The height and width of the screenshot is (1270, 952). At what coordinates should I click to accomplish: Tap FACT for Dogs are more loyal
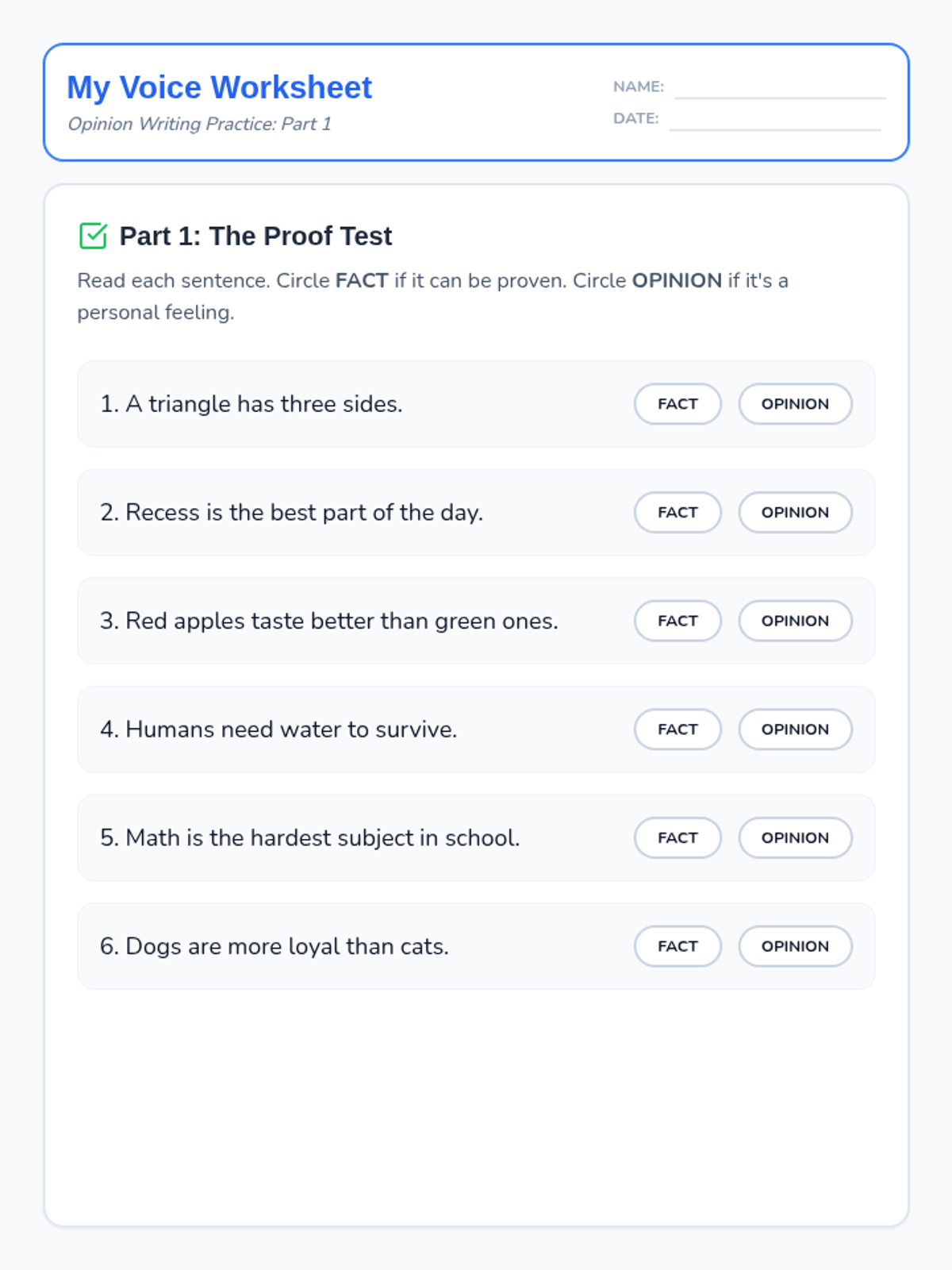pyautogui.click(x=678, y=946)
